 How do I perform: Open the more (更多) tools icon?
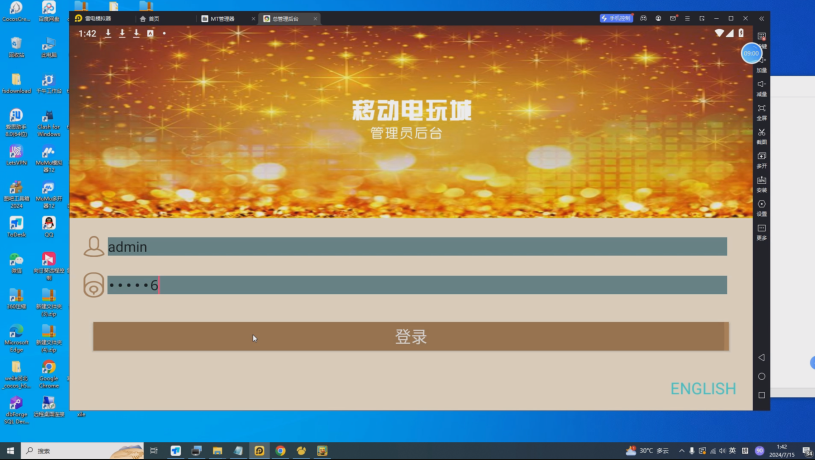[761, 230]
